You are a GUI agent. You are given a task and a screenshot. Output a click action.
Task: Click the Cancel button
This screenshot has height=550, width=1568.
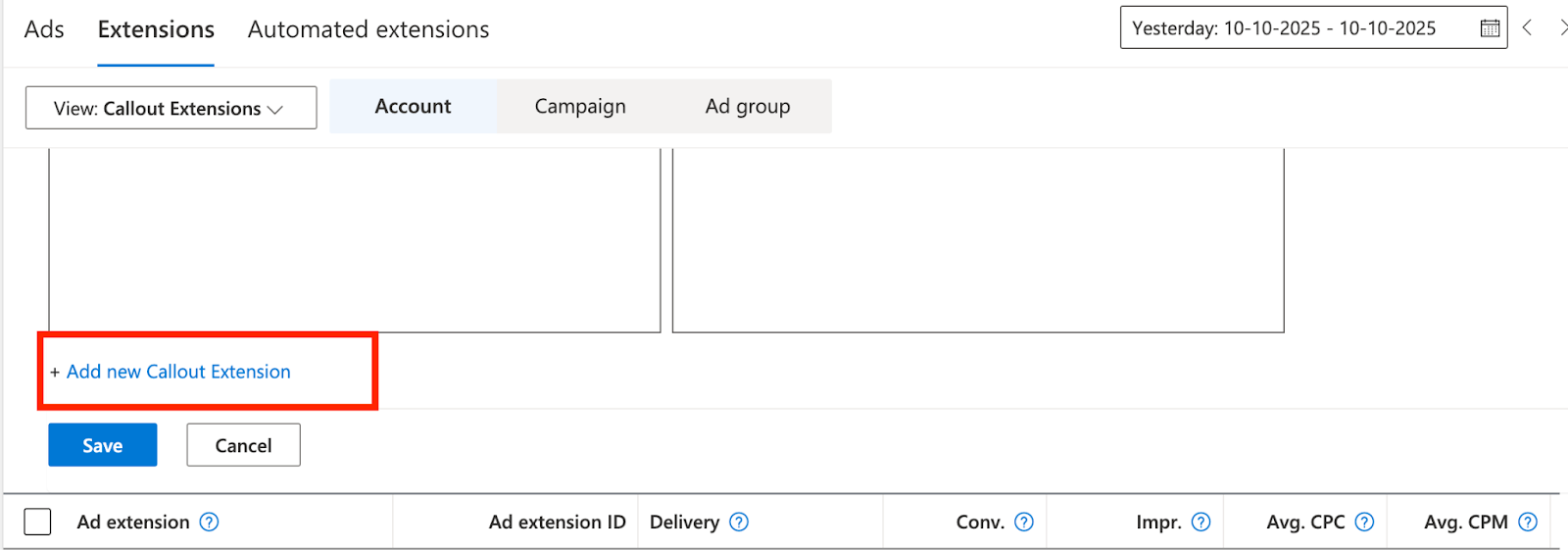pyautogui.click(x=243, y=446)
